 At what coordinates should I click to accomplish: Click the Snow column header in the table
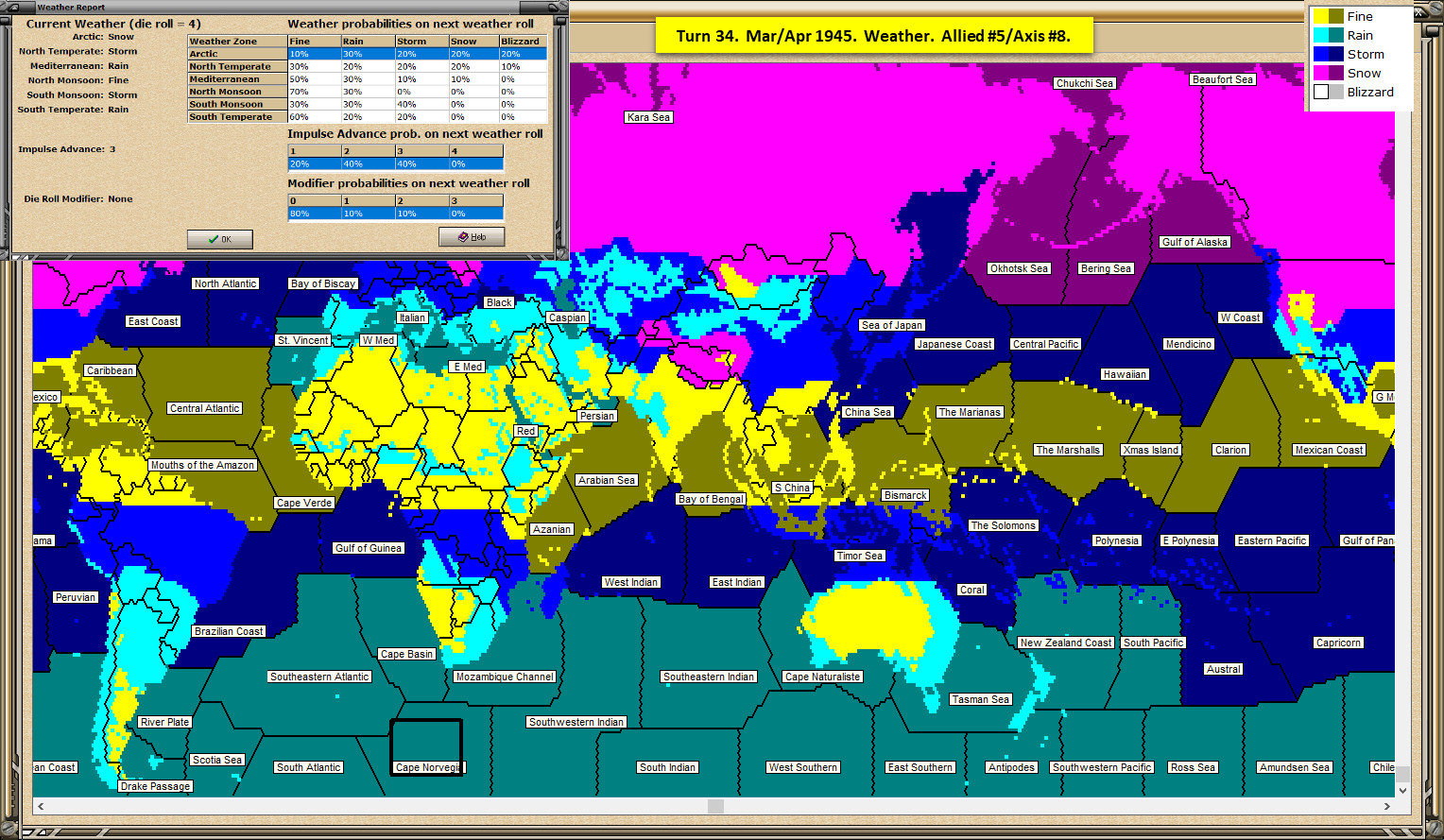click(x=473, y=42)
